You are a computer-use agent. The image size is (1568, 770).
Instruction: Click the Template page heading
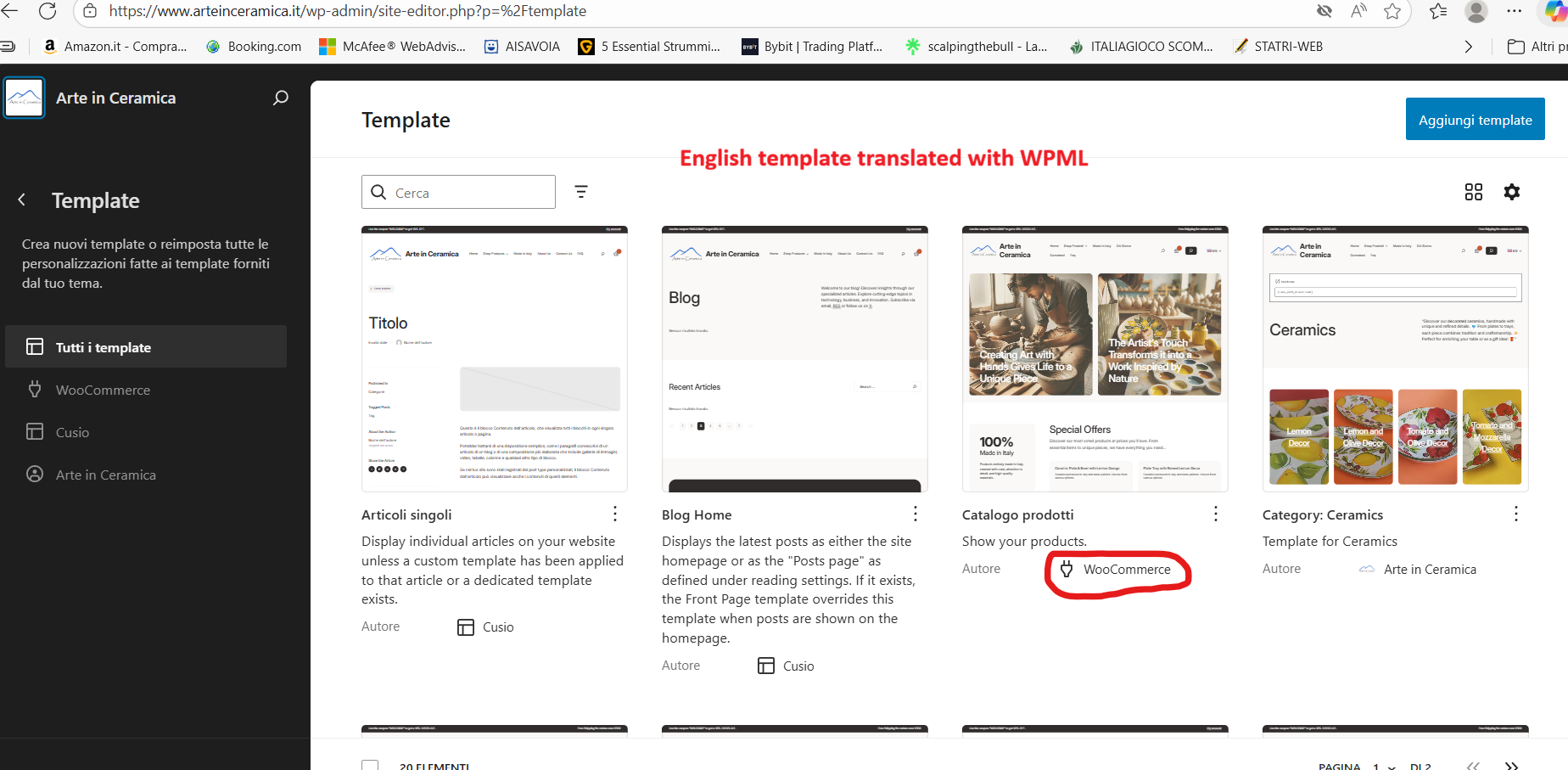click(x=406, y=120)
